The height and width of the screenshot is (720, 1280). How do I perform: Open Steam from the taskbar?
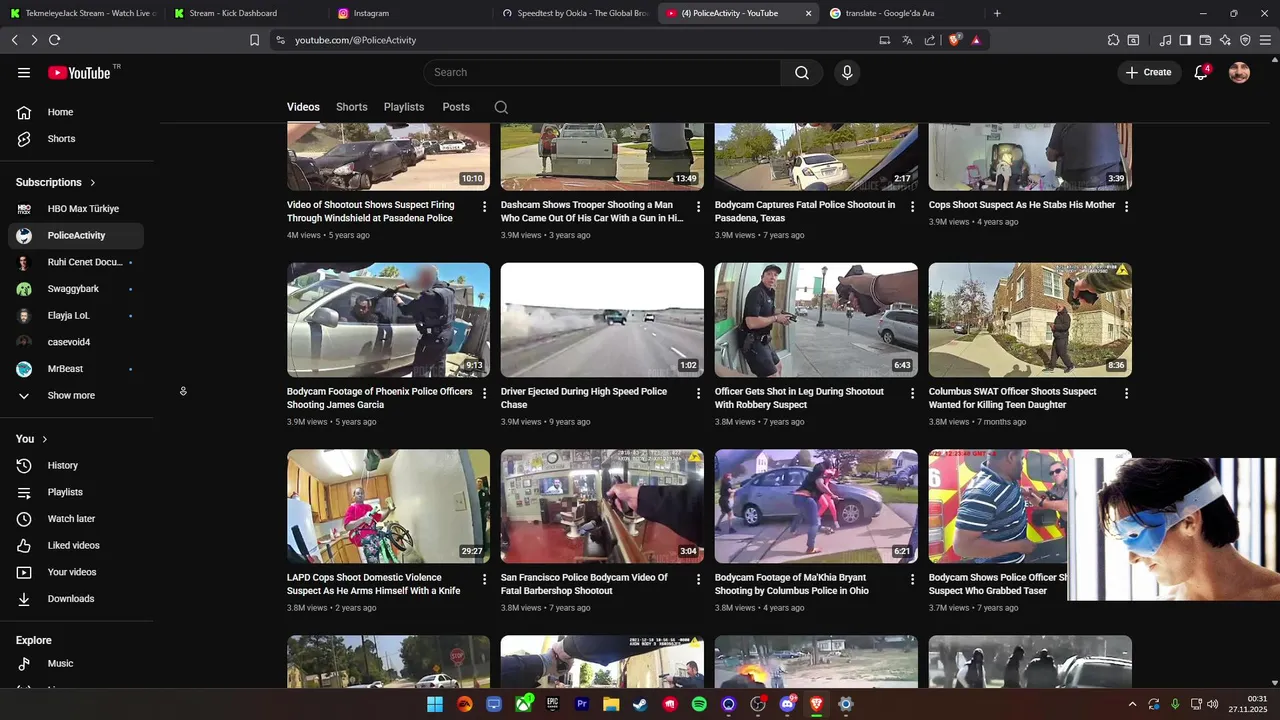click(x=640, y=704)
